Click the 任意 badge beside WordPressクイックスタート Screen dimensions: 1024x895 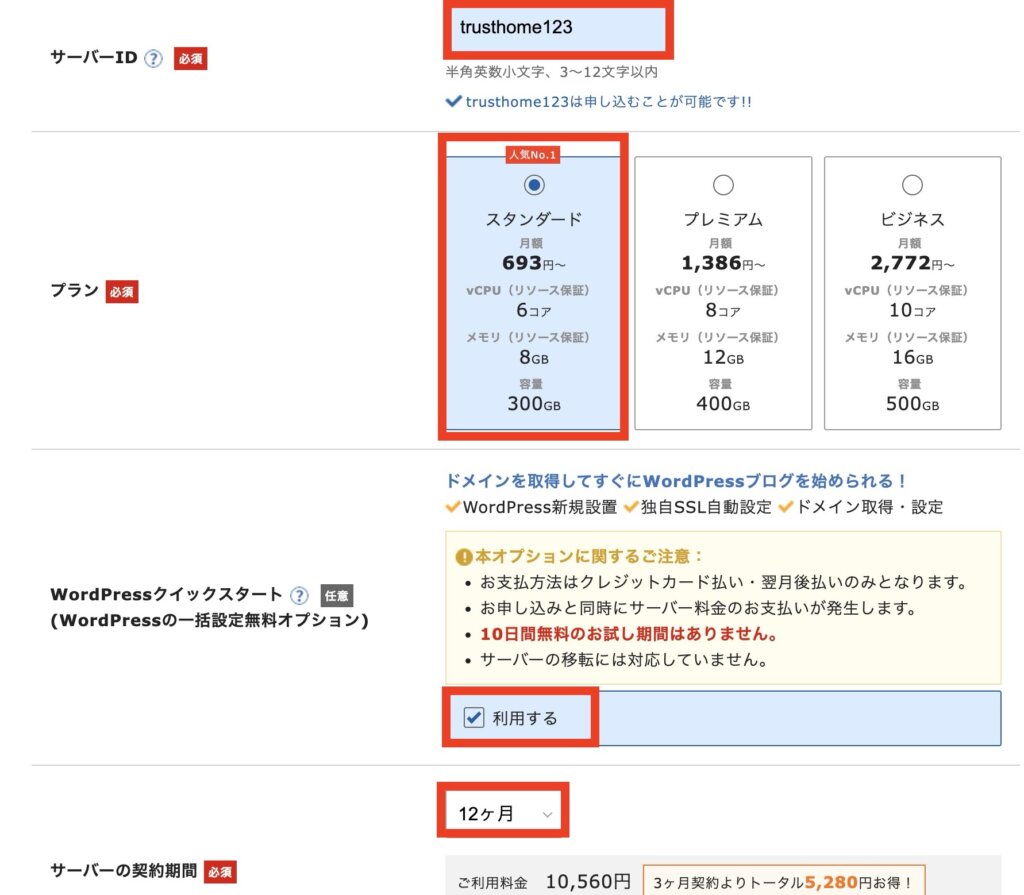(x=336, y=596)
